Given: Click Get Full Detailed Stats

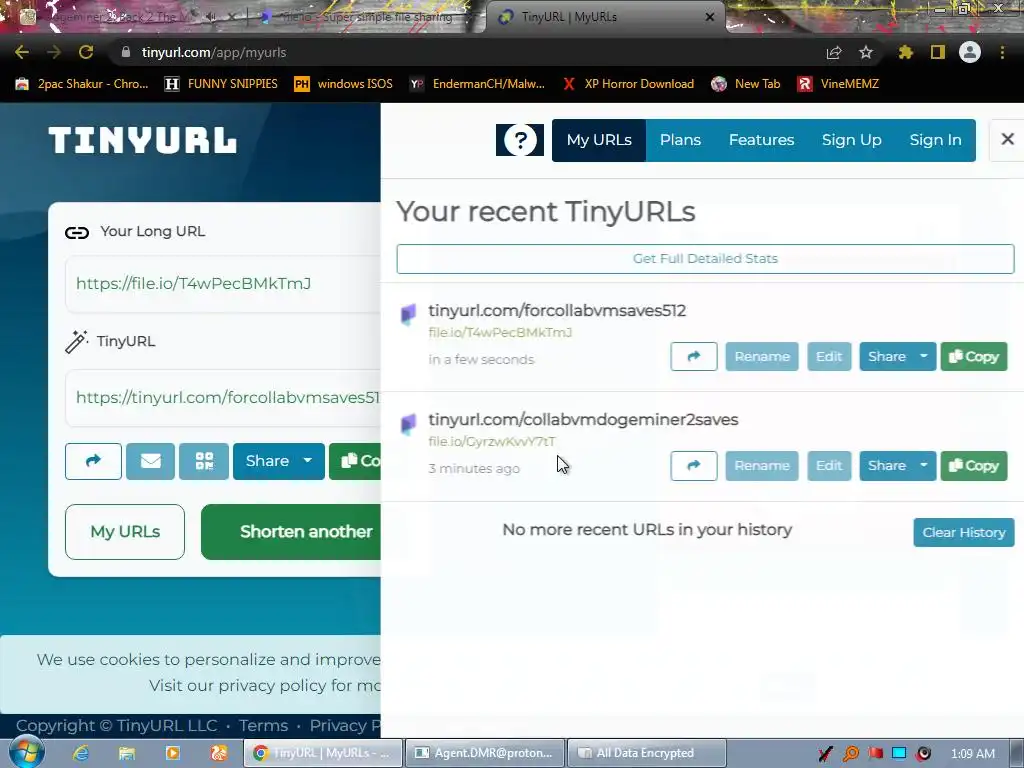Looking at the screenshot, I should 705,259.
